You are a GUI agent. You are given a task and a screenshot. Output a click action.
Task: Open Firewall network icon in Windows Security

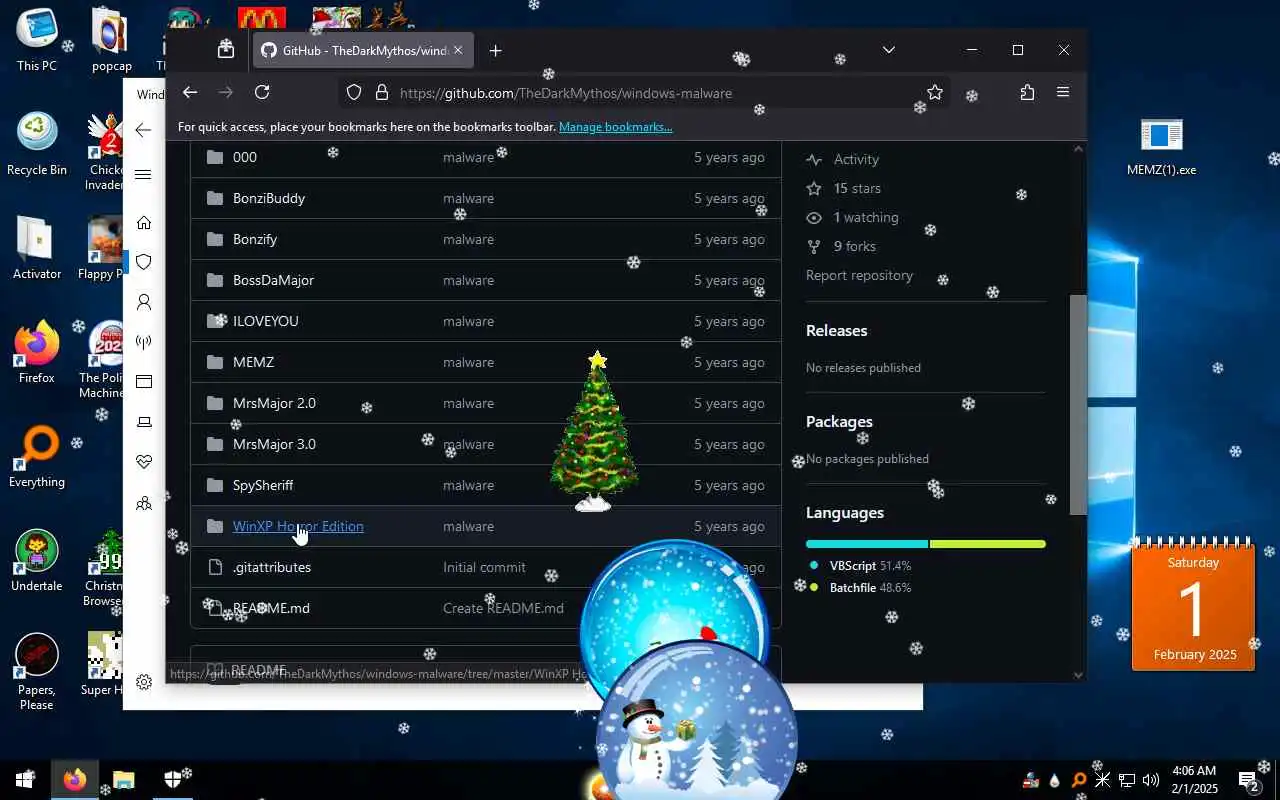click(144, 342)
